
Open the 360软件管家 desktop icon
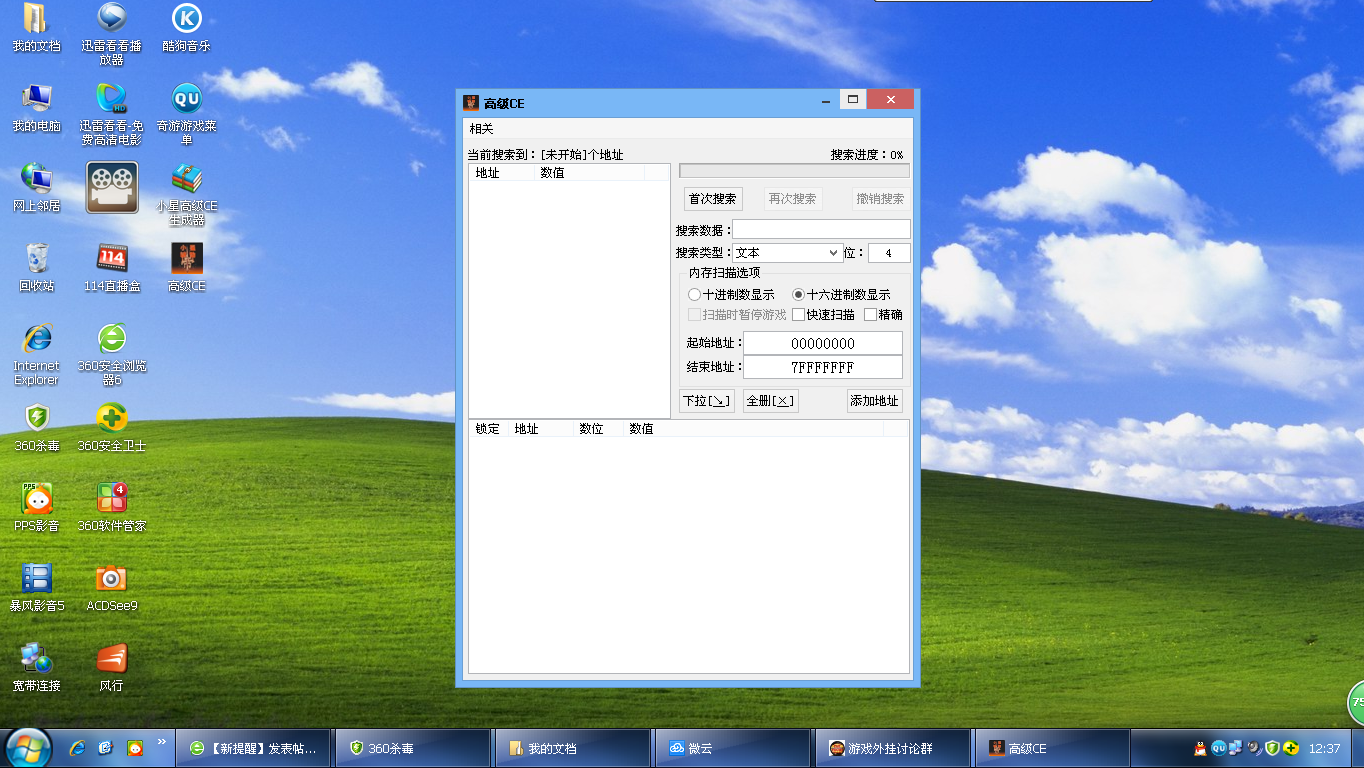click(x=111, y=499)
